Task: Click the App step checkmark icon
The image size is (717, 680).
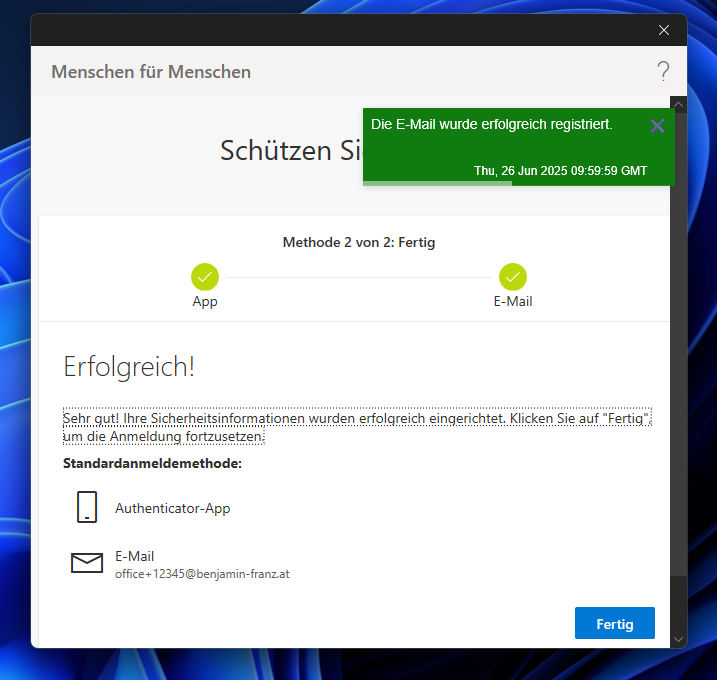Action: [x=205, y=277]
